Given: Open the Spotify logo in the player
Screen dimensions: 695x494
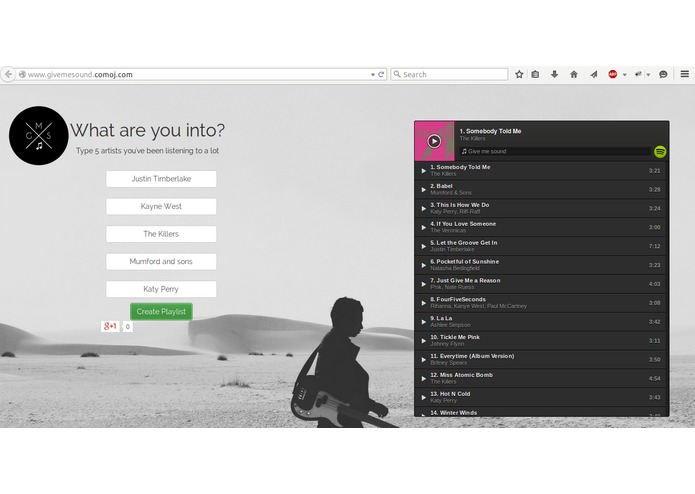Looking at the screenshot, I should (660, 152).
